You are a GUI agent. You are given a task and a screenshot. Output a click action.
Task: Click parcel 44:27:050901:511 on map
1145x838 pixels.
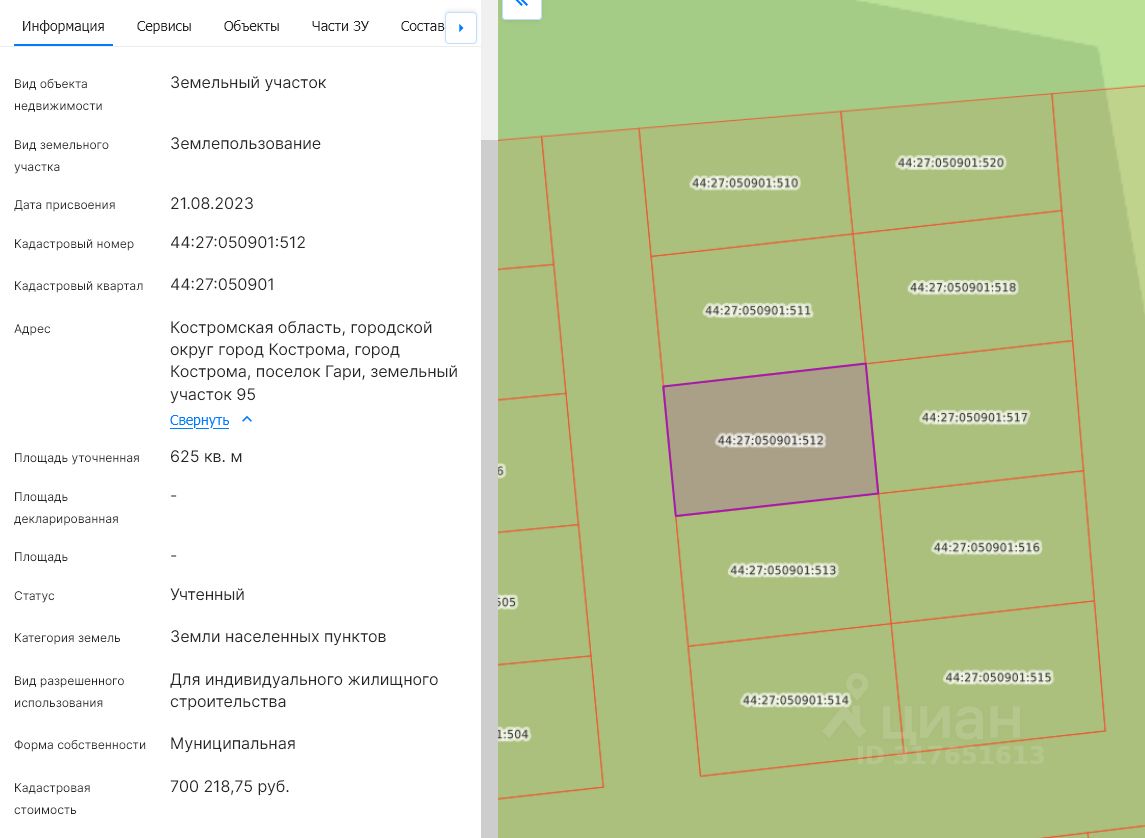[x=758, y=310]
